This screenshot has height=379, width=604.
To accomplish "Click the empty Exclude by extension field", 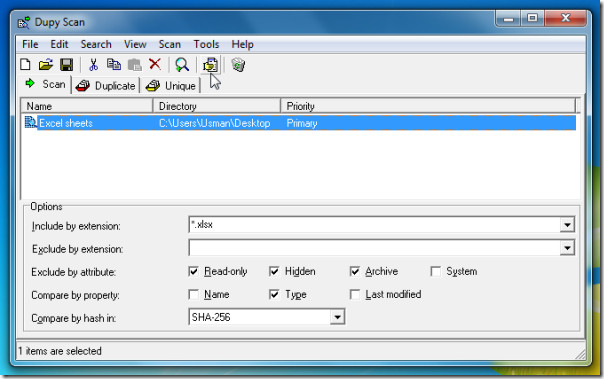I will coord(374,248).
